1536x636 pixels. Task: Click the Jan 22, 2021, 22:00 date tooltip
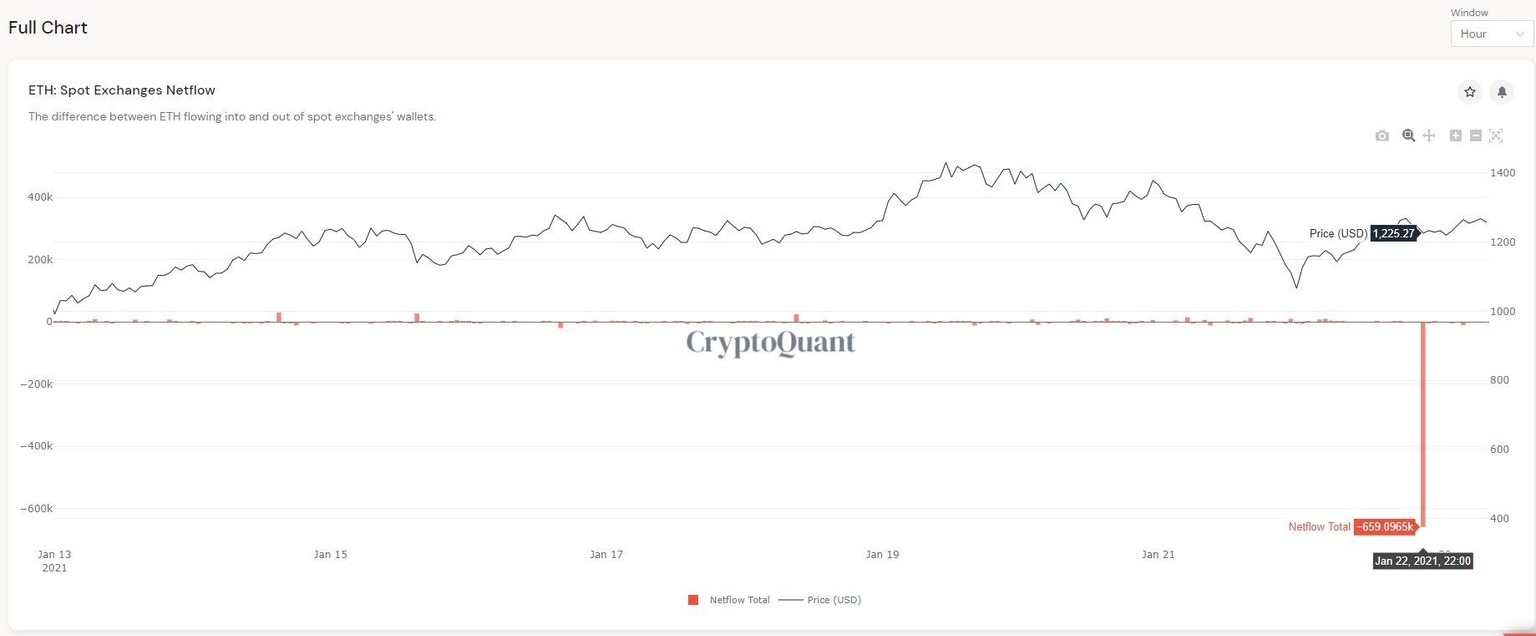[x=1421, y=561]
